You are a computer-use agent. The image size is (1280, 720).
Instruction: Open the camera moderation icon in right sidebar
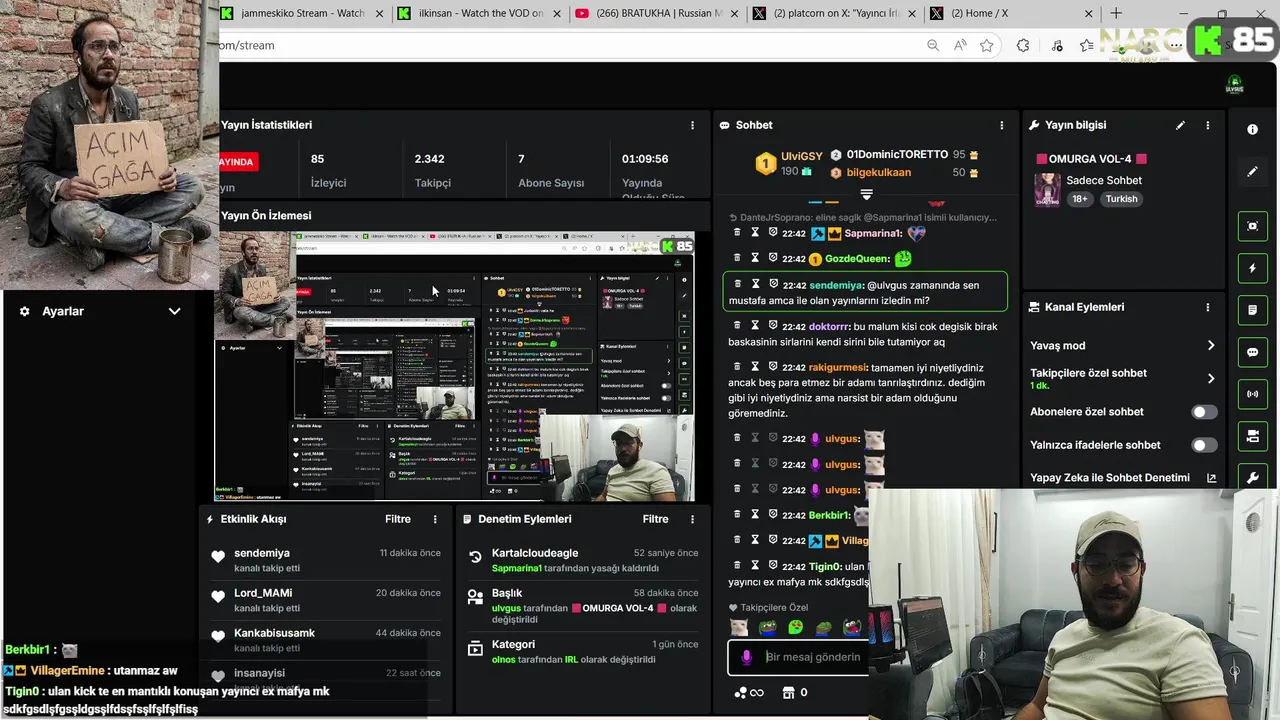1252,436
